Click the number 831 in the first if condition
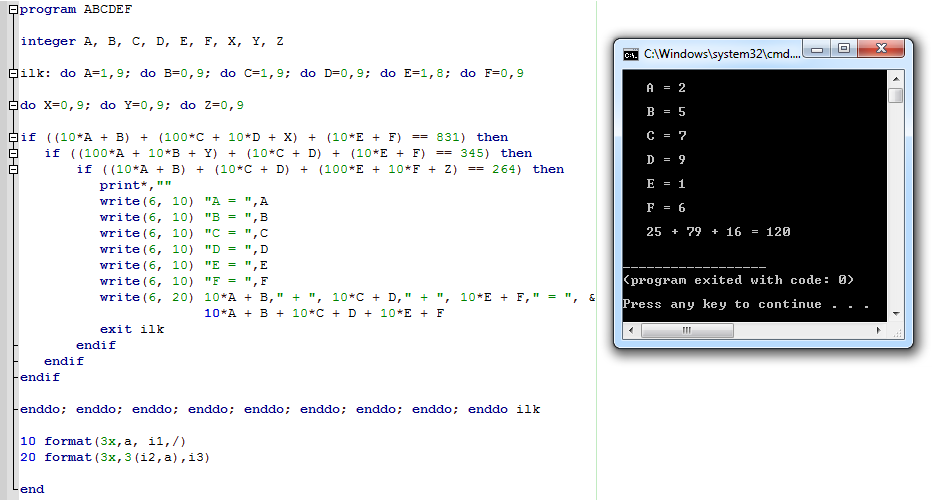The image size is (933, 501). tap(448, 137)
